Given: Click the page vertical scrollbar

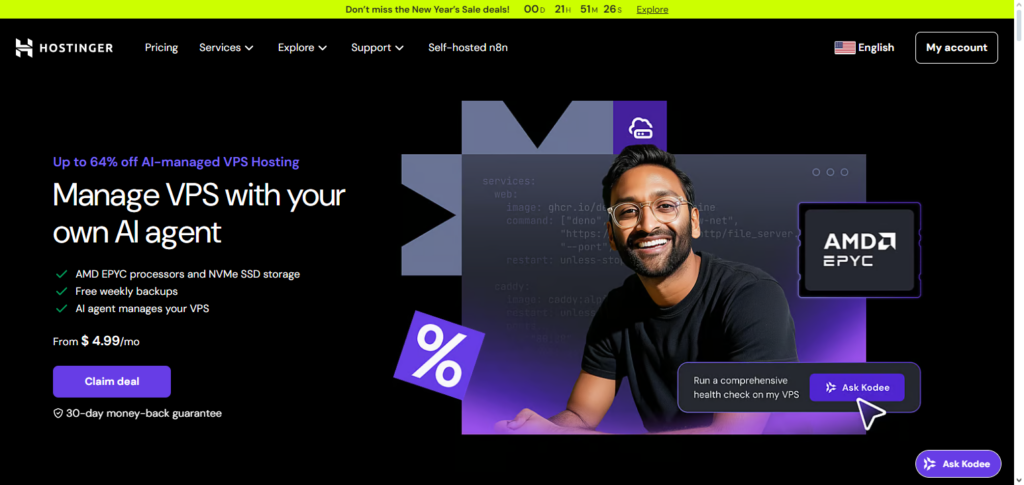Looking at the screenshot, I should click(x=1019, y=242).
